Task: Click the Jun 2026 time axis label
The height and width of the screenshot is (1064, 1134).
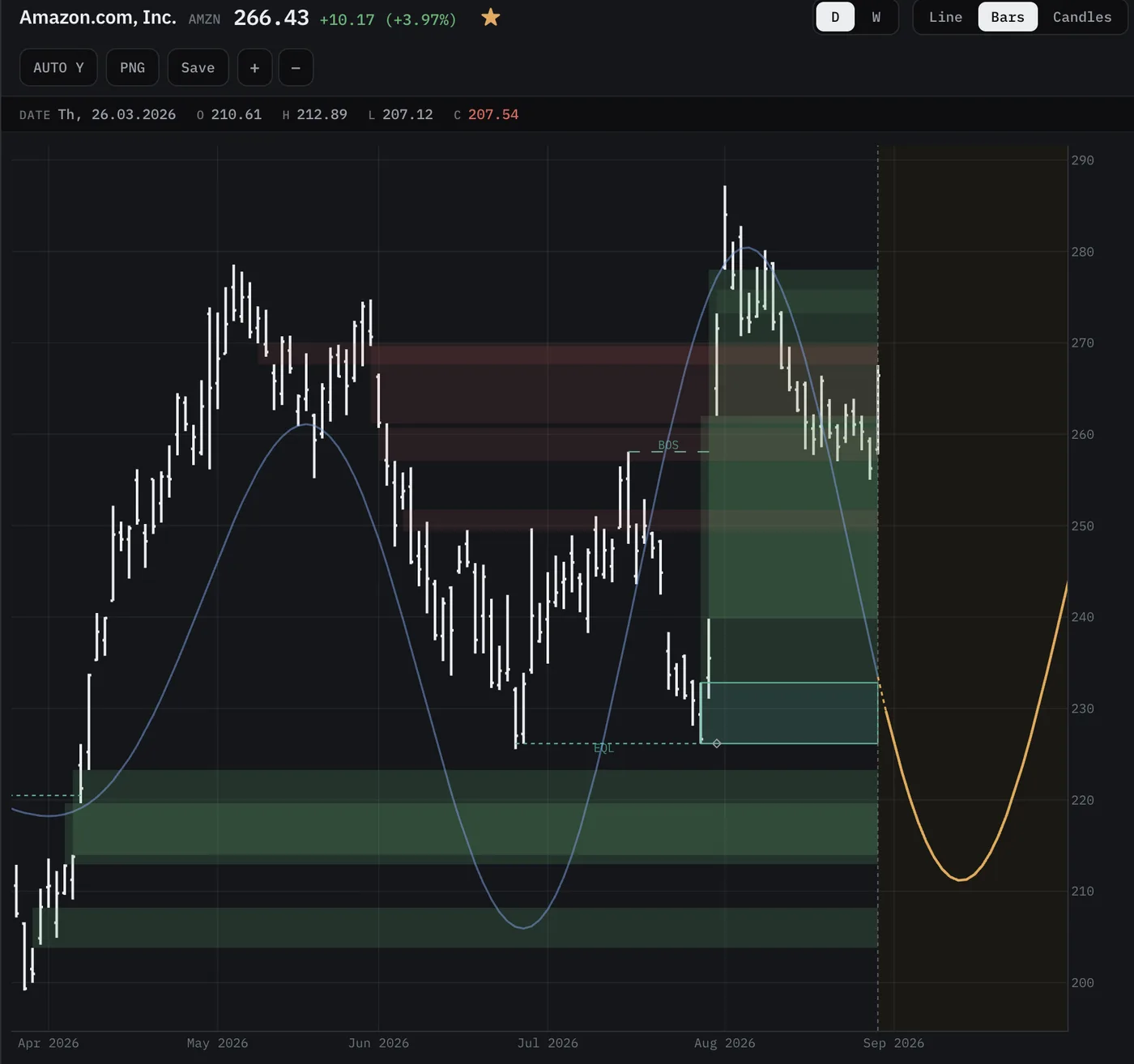Action: [378, 1043]
